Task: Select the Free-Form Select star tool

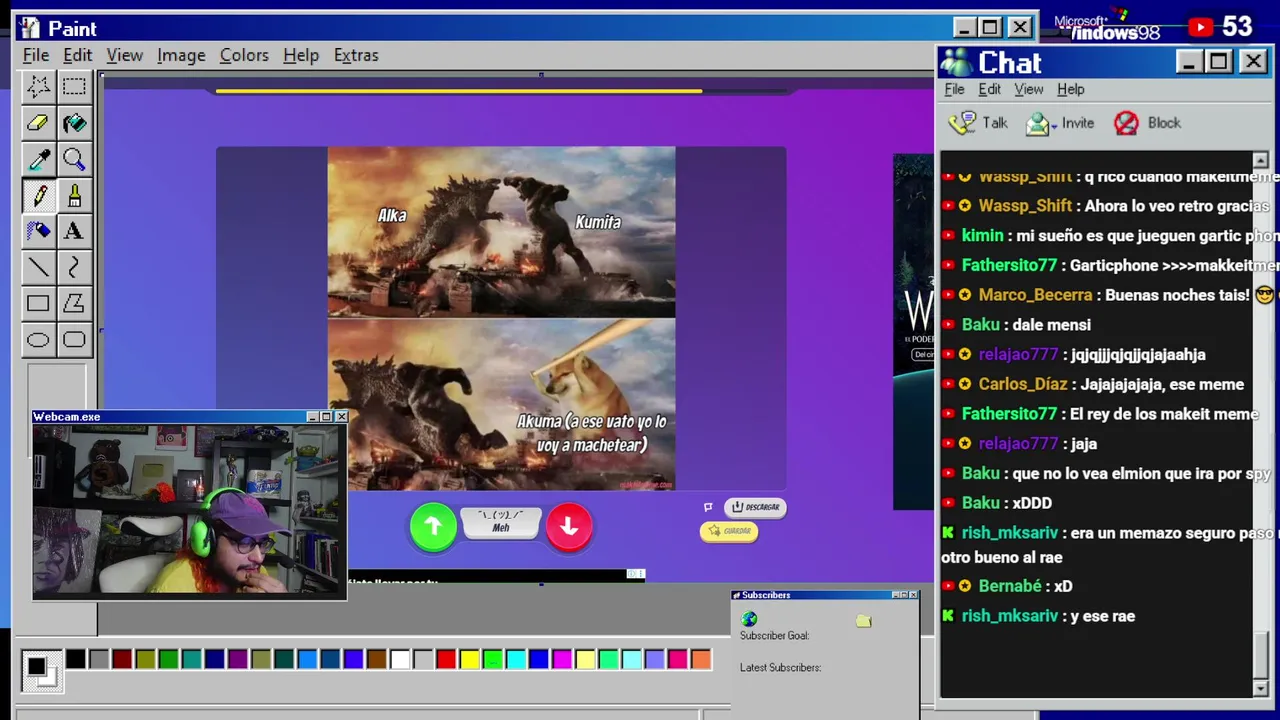Action: [x=38, y=87]
